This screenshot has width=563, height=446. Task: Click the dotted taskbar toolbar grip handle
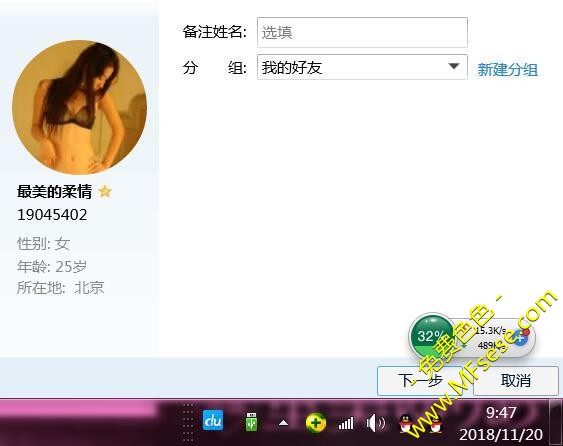click(x=188, y=423)
